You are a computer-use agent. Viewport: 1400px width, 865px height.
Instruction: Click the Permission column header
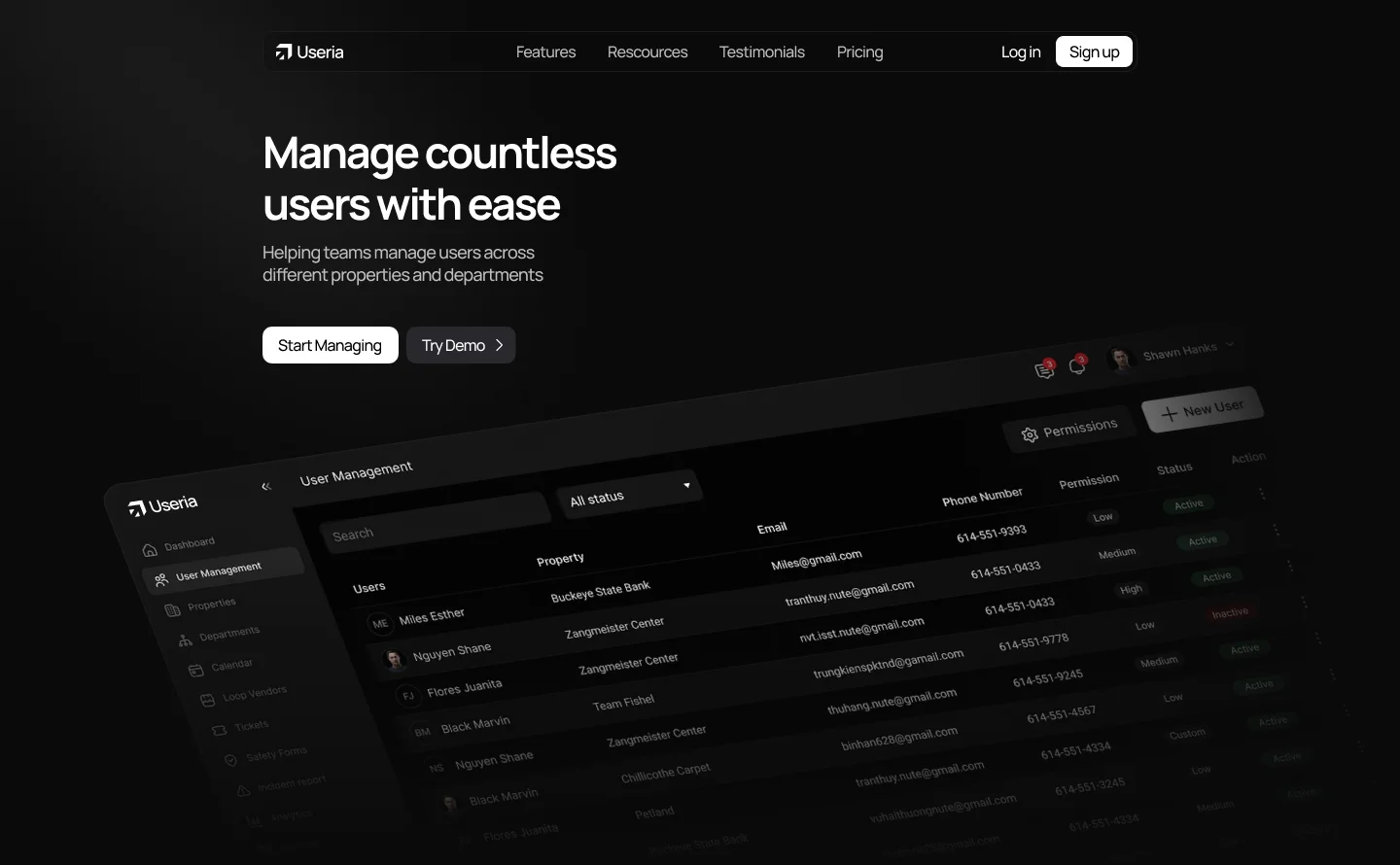coord(1089,481)
